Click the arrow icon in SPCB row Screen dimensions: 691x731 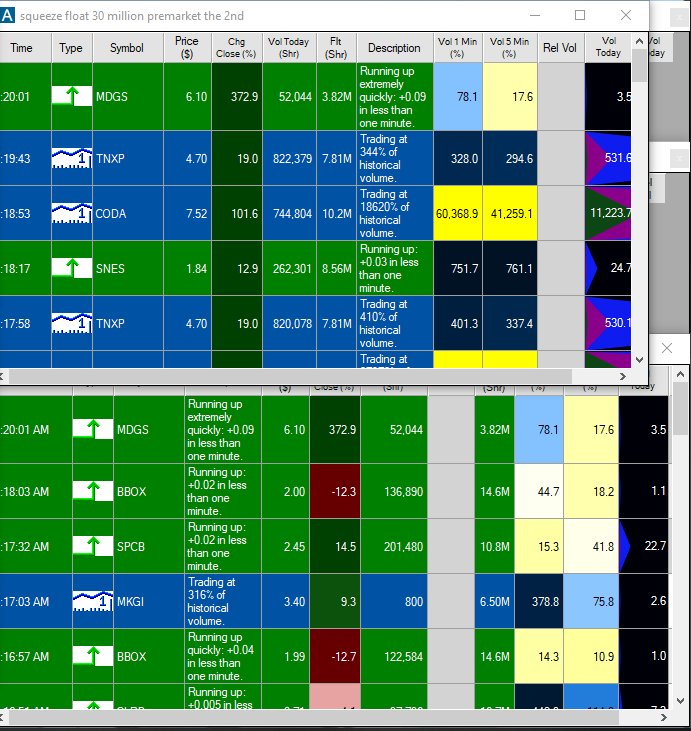pyautogui.click(x=93, y=546)
